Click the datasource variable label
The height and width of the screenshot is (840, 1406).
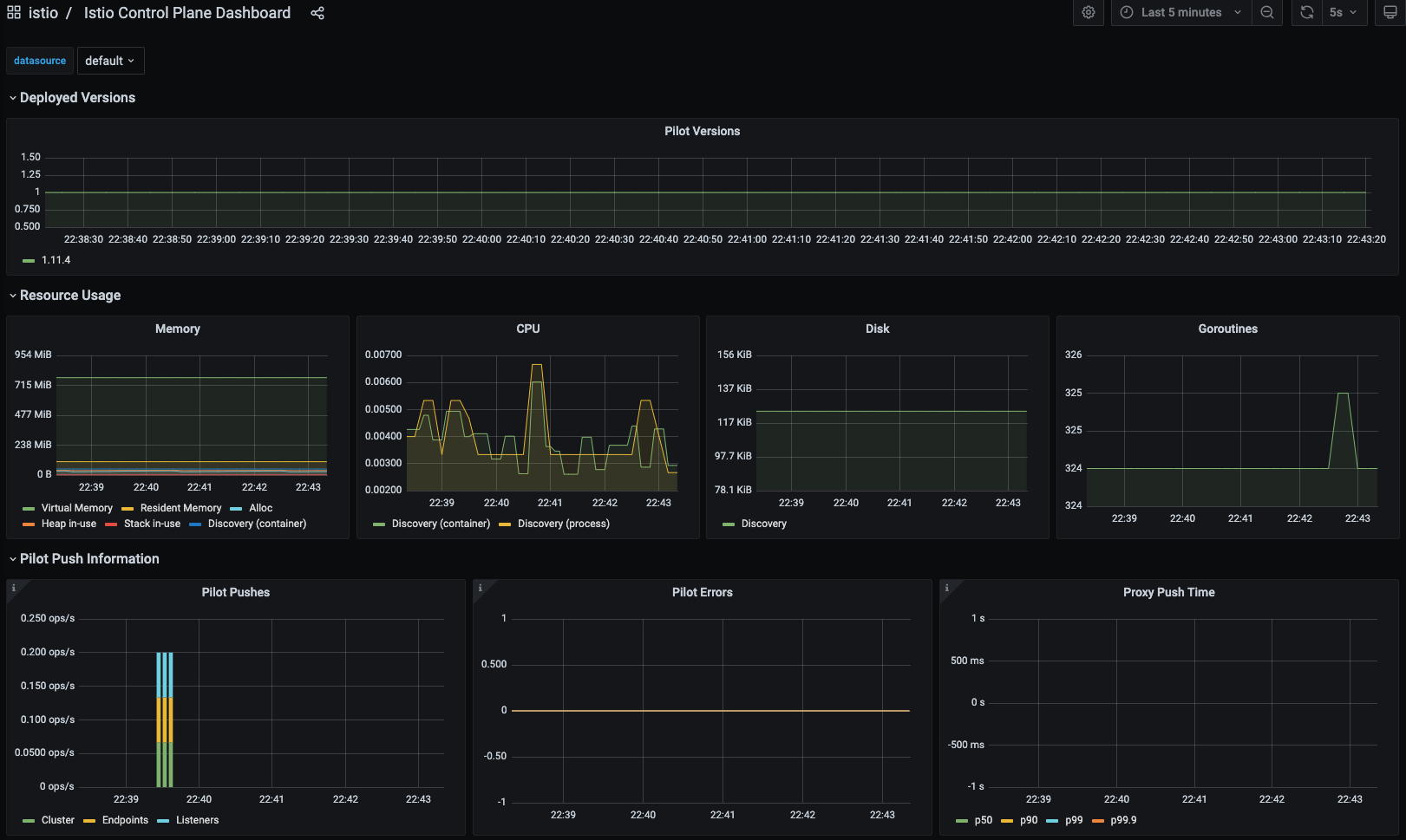(x=40, y=61)
